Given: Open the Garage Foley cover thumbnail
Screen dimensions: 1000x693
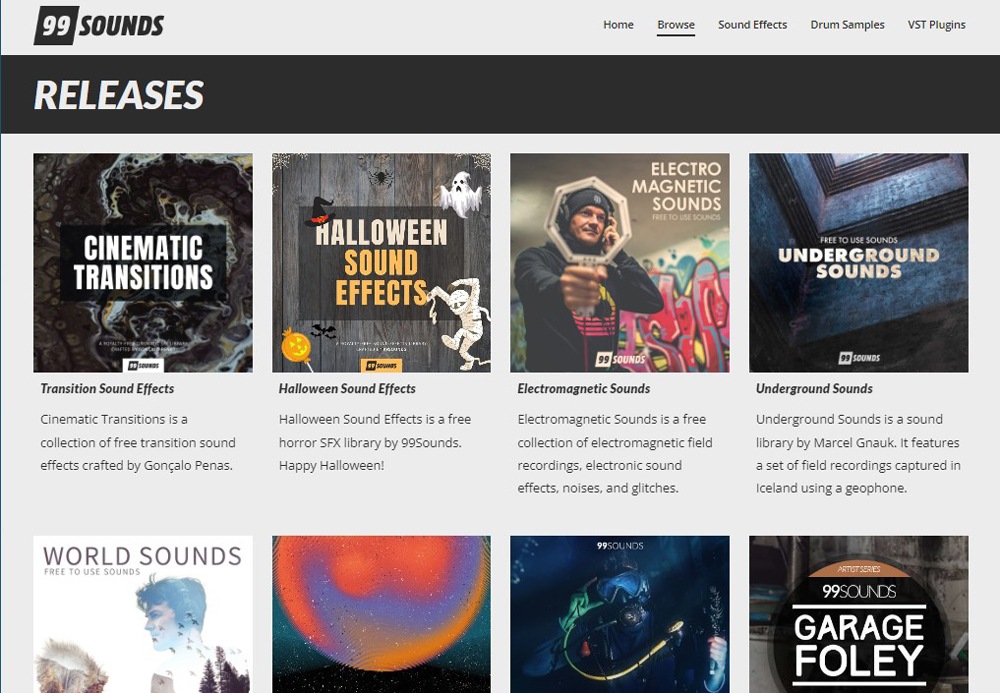Looking at the screenshot, I should 858,615.
